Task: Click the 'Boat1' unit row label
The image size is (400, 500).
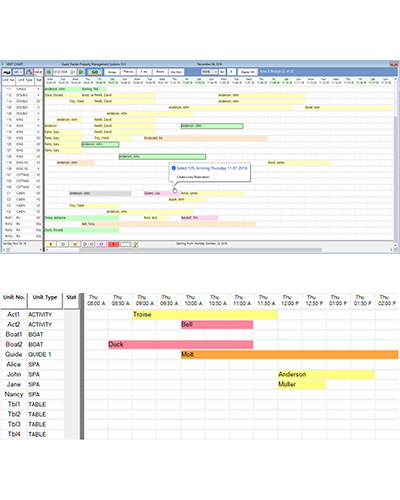Action: 14,334
